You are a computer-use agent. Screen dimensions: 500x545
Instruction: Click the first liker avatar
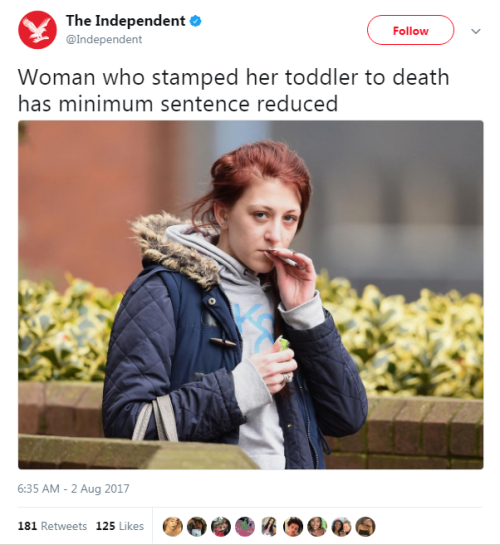tap(172, 527)
